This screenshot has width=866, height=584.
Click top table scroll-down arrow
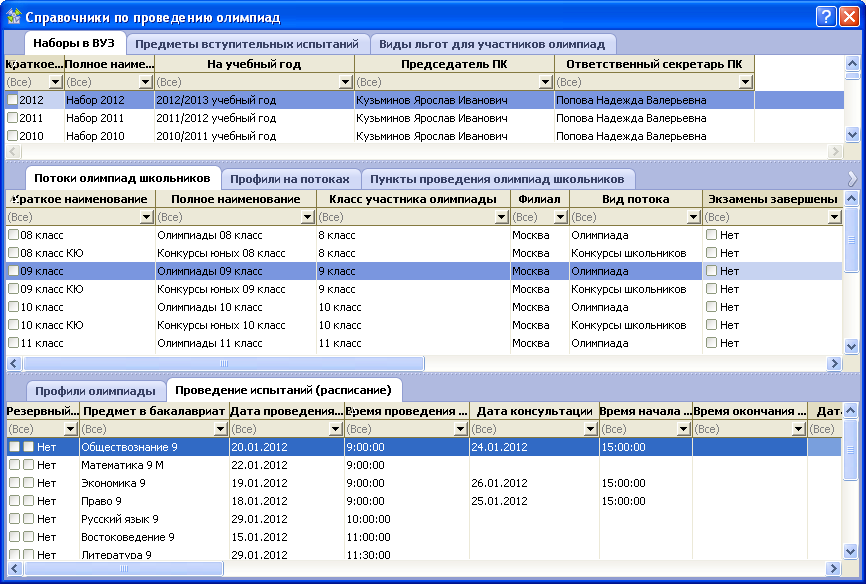(852, 134)
